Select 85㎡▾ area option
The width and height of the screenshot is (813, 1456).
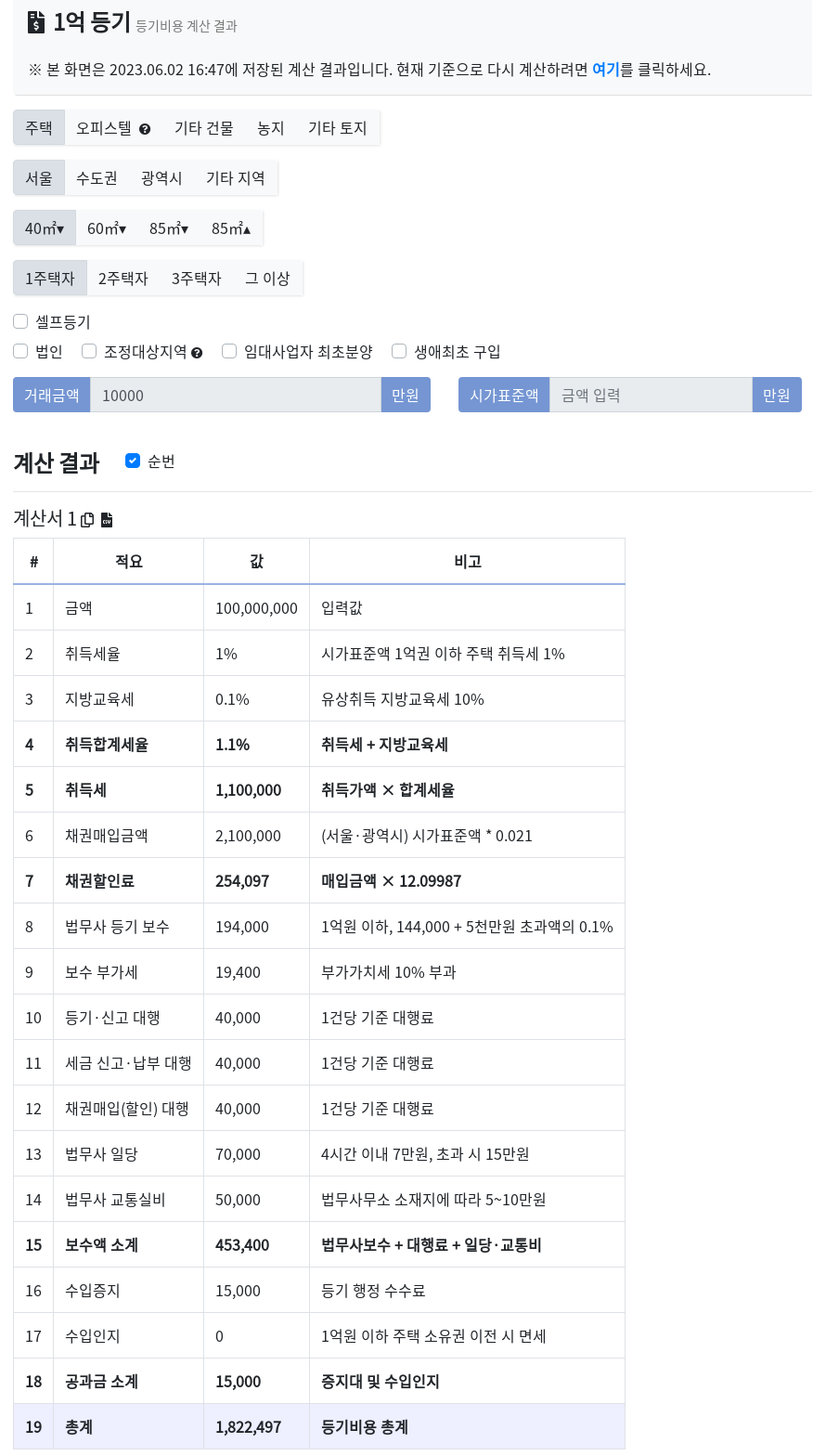169,228
